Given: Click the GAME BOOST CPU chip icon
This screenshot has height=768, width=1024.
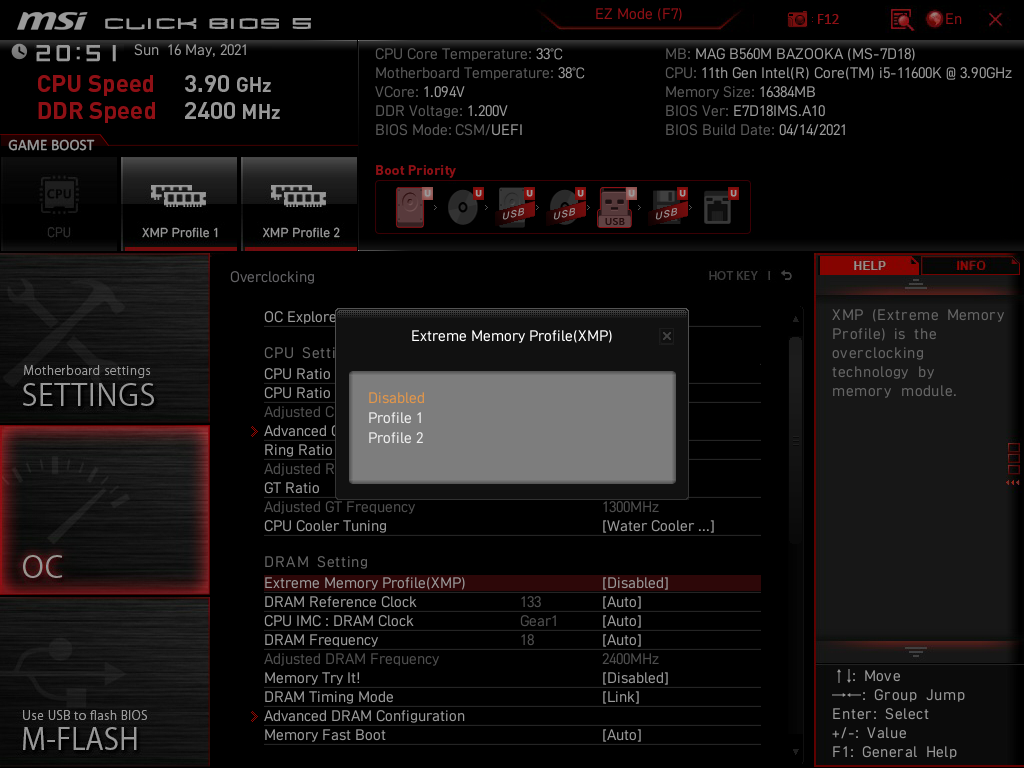Looking at the screenshot, I should pos(59,195).
